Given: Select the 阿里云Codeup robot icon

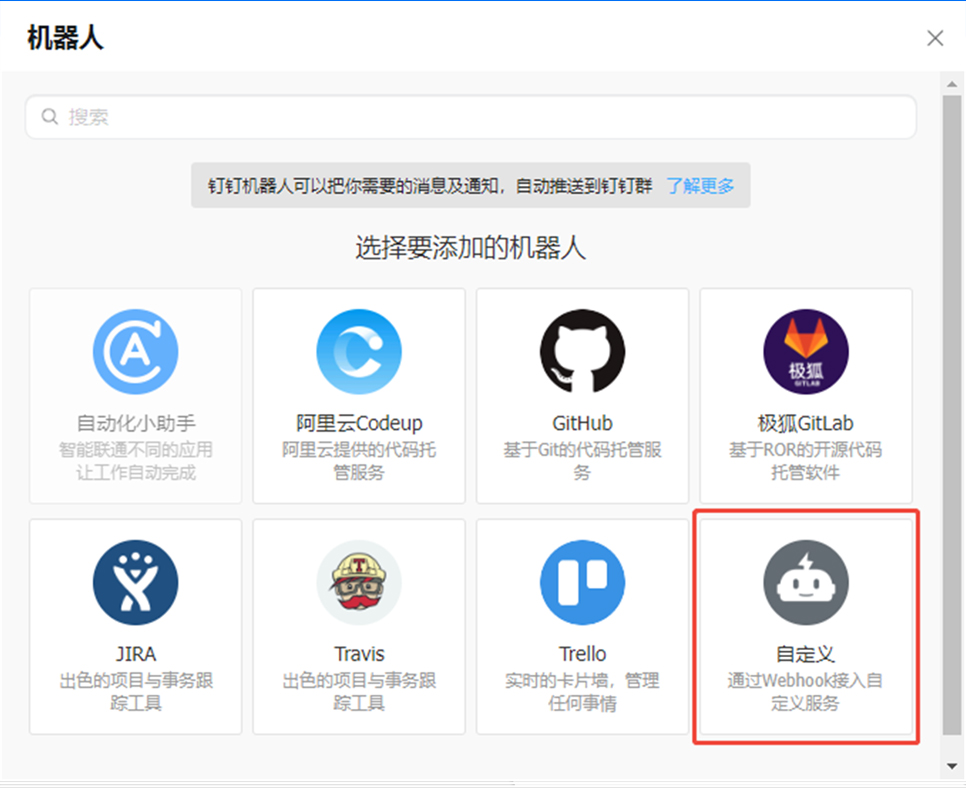Looking at the screenshot, I should (x=359, y=352).
